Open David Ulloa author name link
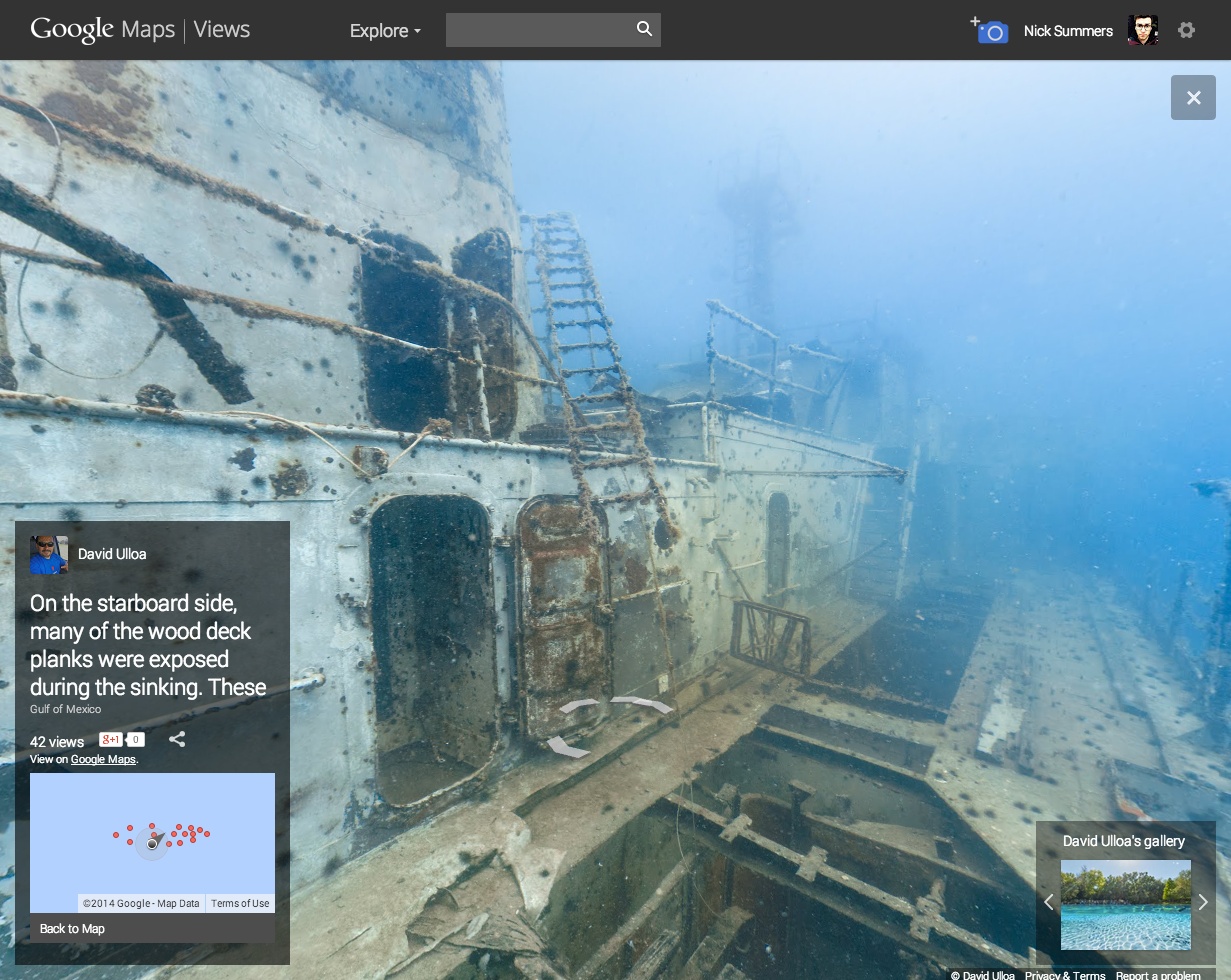The image size is (1231, 980). pyautogui.click(x=112, y=554)
